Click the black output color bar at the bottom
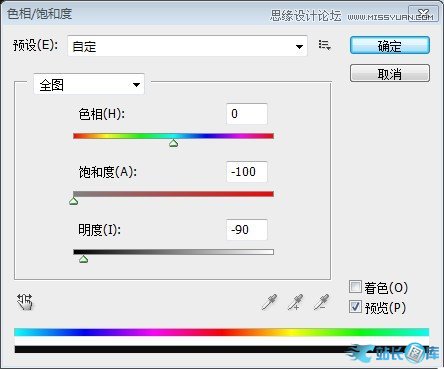 coord(222,349)
